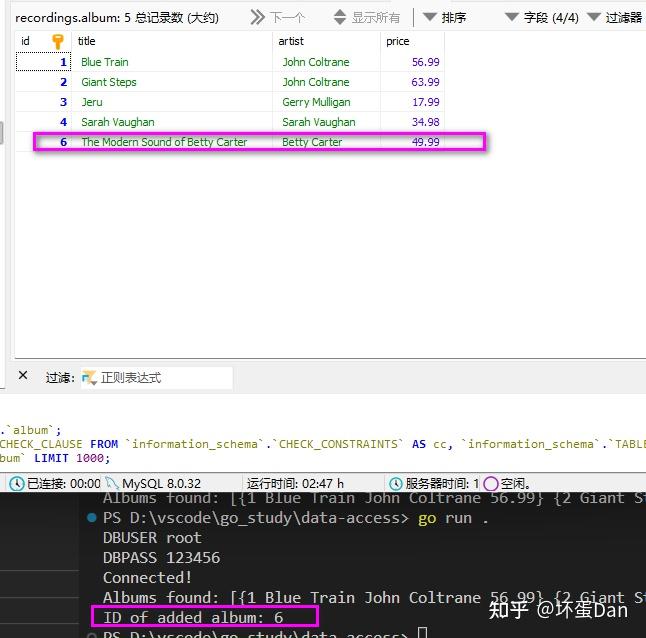Click the title column header

click(172, 41)
